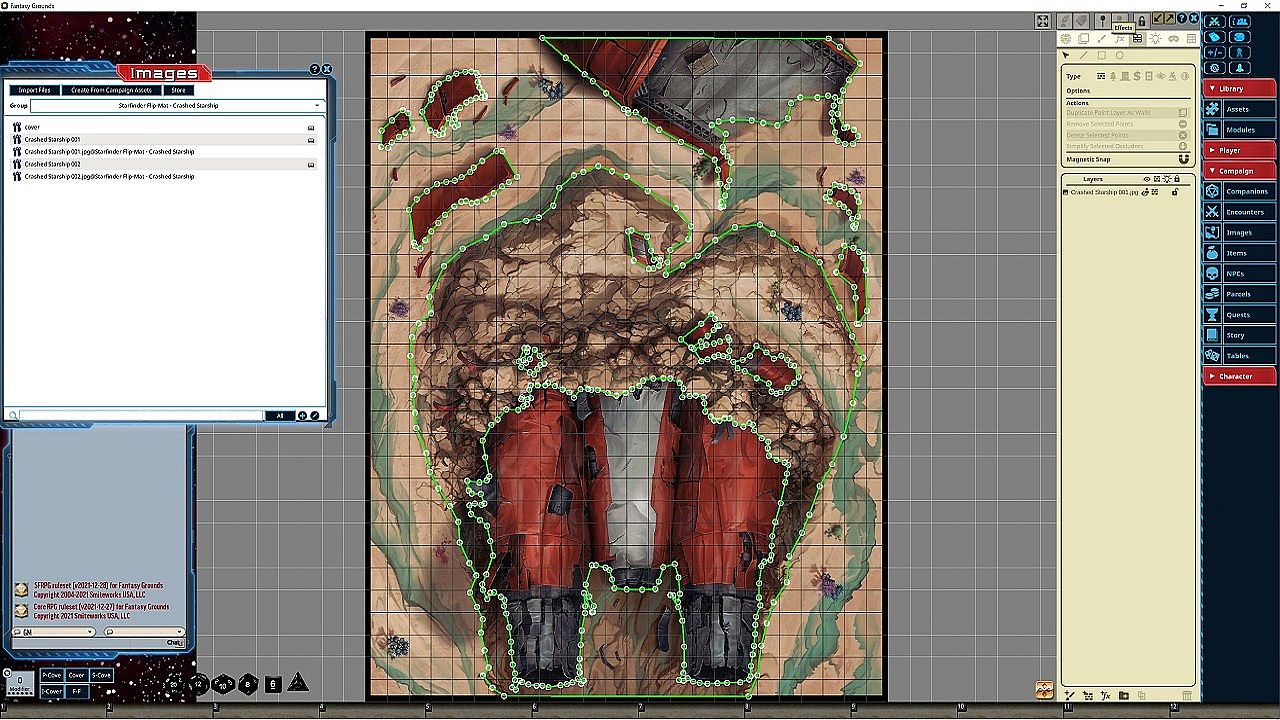Click the Import Files button
This screenshot has width=1280, height=720.
pos(35,90)
